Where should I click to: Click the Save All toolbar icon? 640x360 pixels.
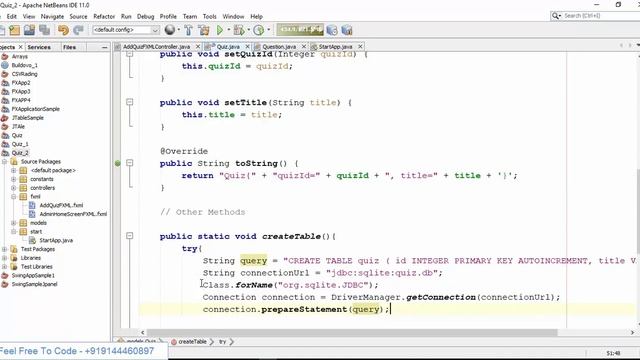[x=44, y=30]
